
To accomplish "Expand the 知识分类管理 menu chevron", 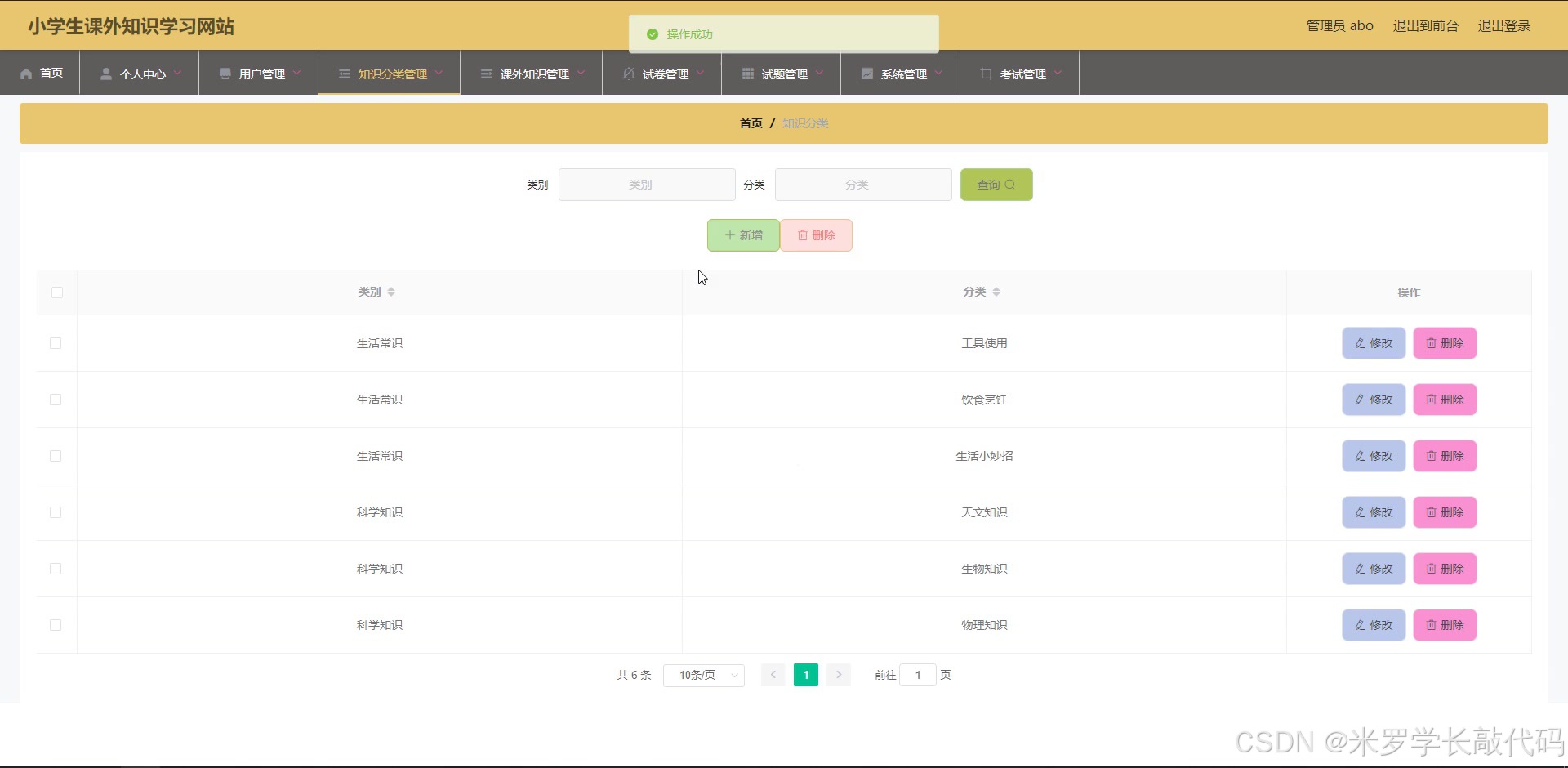I will (439, 73).
